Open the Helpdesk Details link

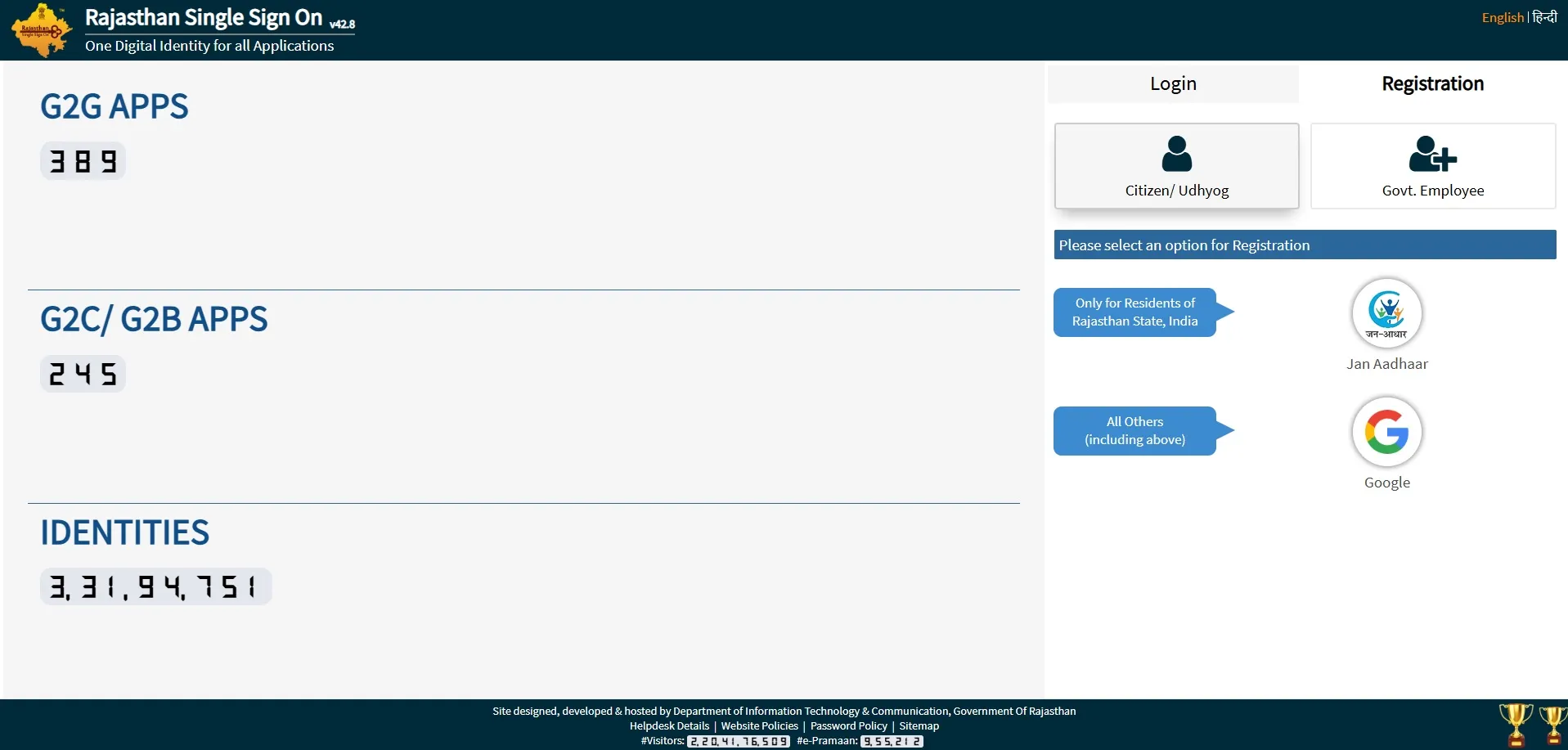pyautogui.click(x=669, y=726)
